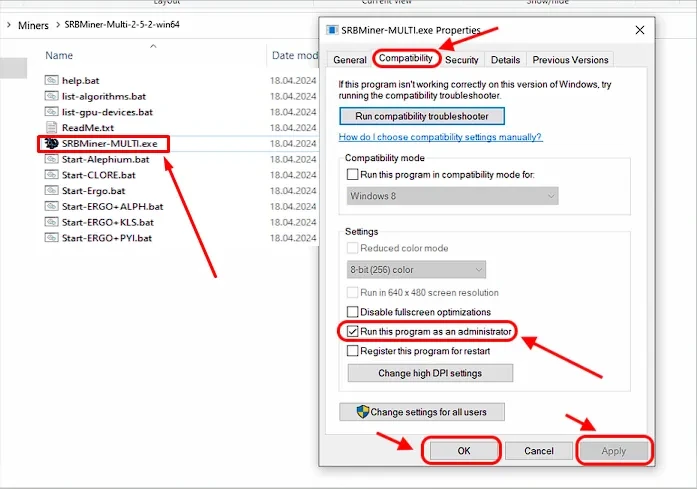Click the shield icon on Change settings button
The image size is (697, 489).
tap(361, 411)
